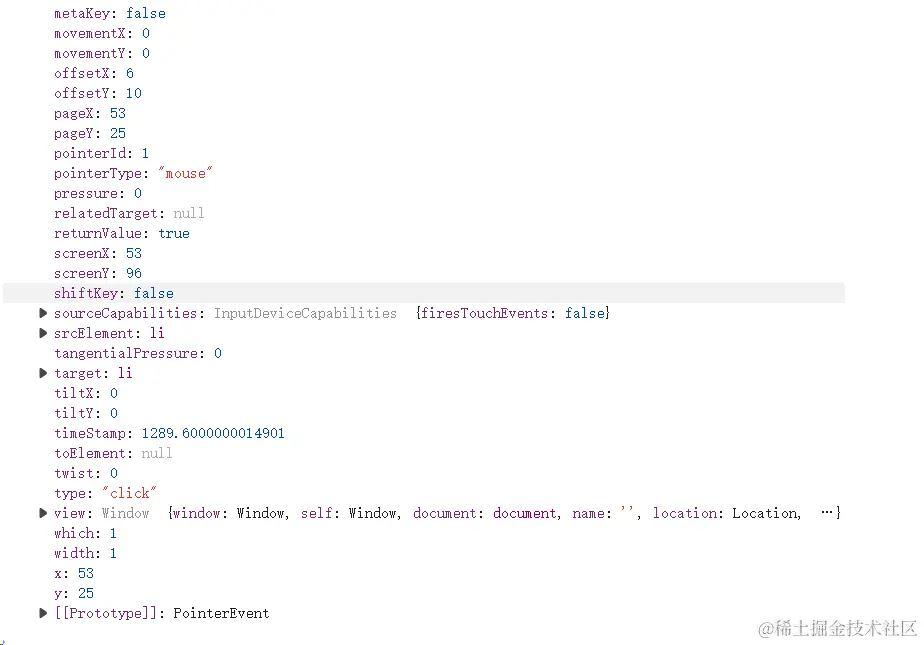Select the metaKey property row
This screenshot has height=645, width=924.
click(x=109, y=13)
